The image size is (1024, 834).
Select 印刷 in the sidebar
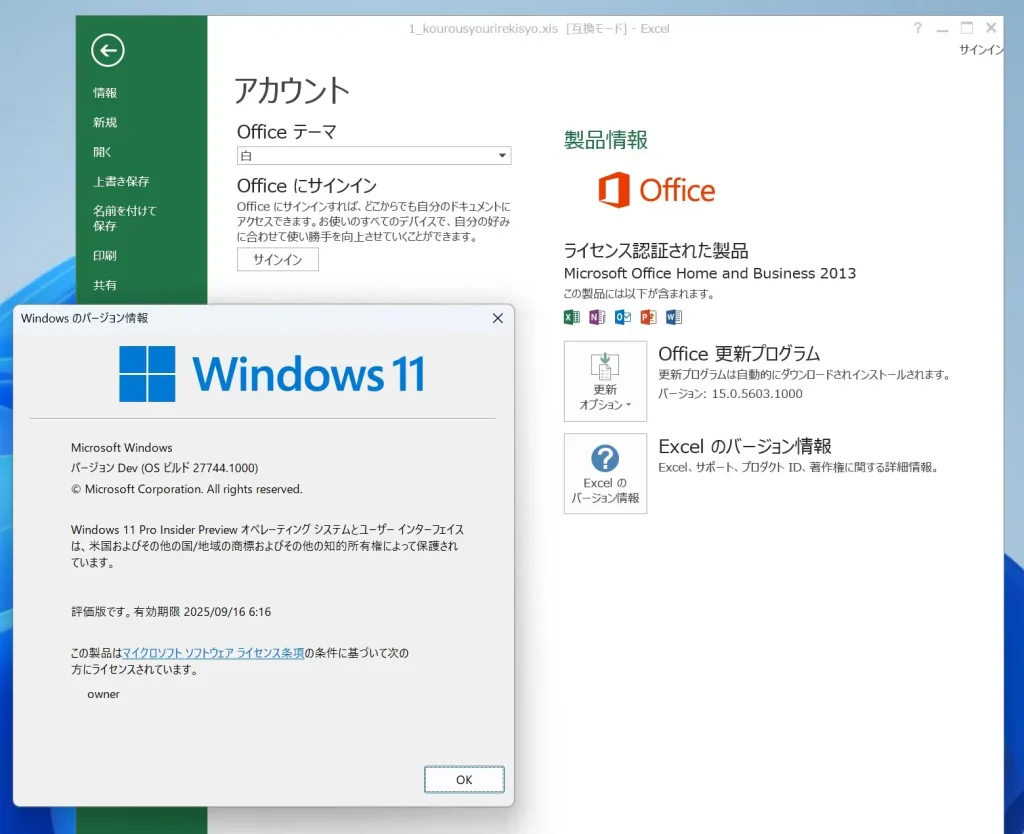click(x=104, y=255)
